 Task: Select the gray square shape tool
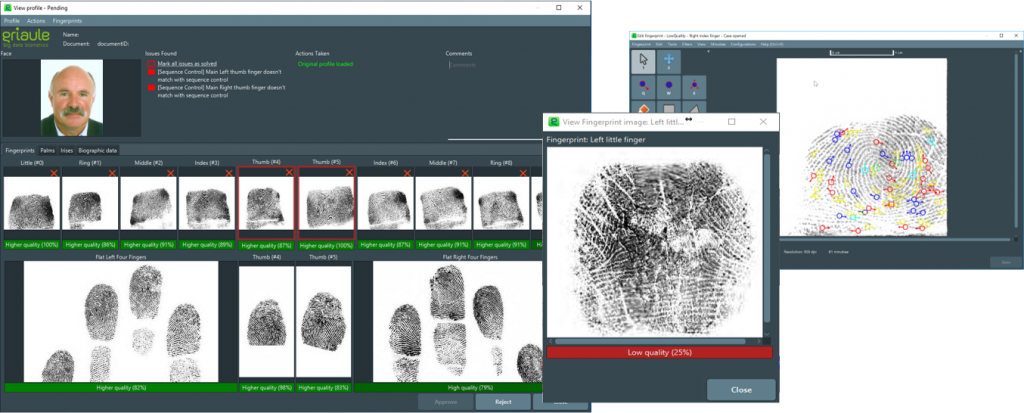pos(669,110)
